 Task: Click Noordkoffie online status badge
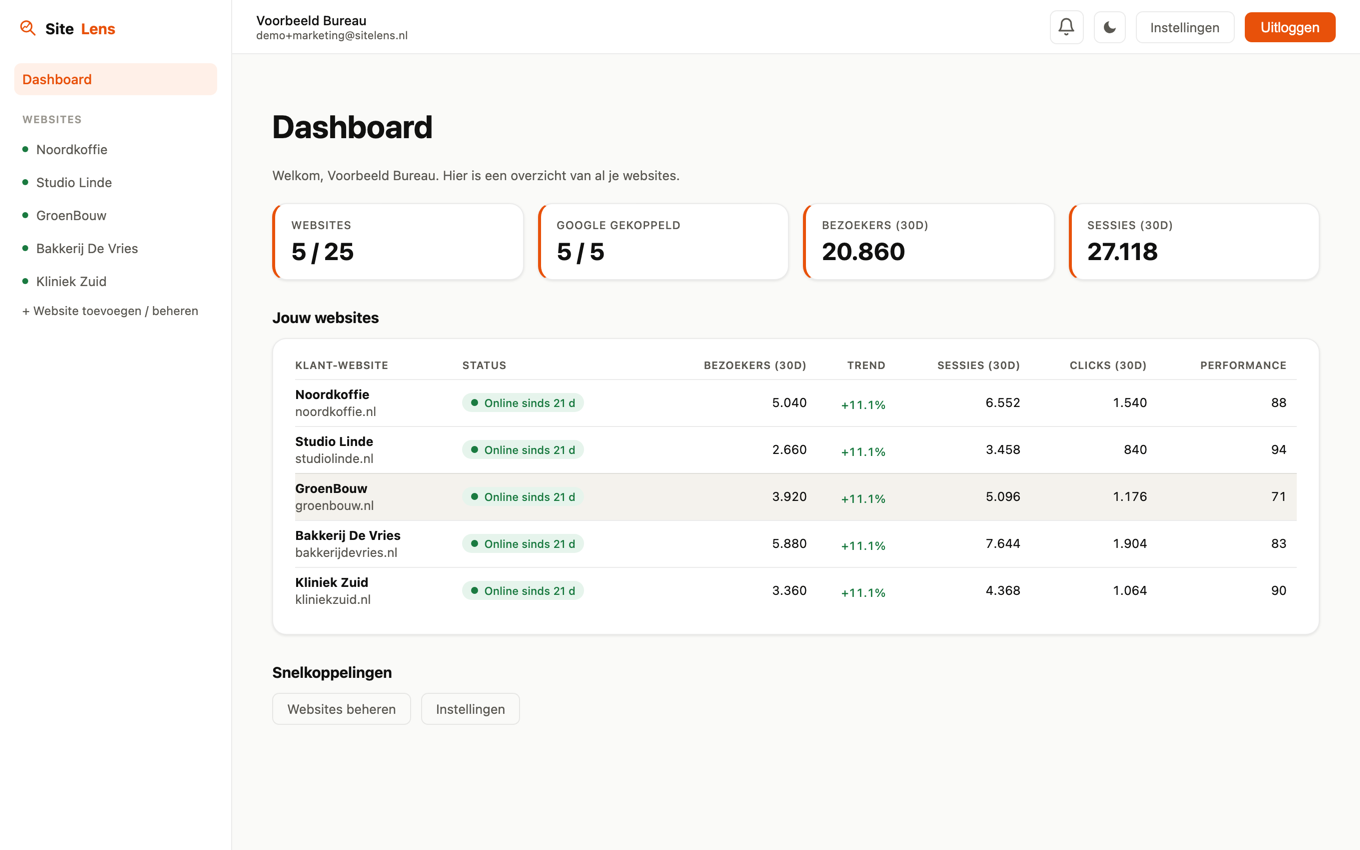pyautogui.click(x=523, y=403)
